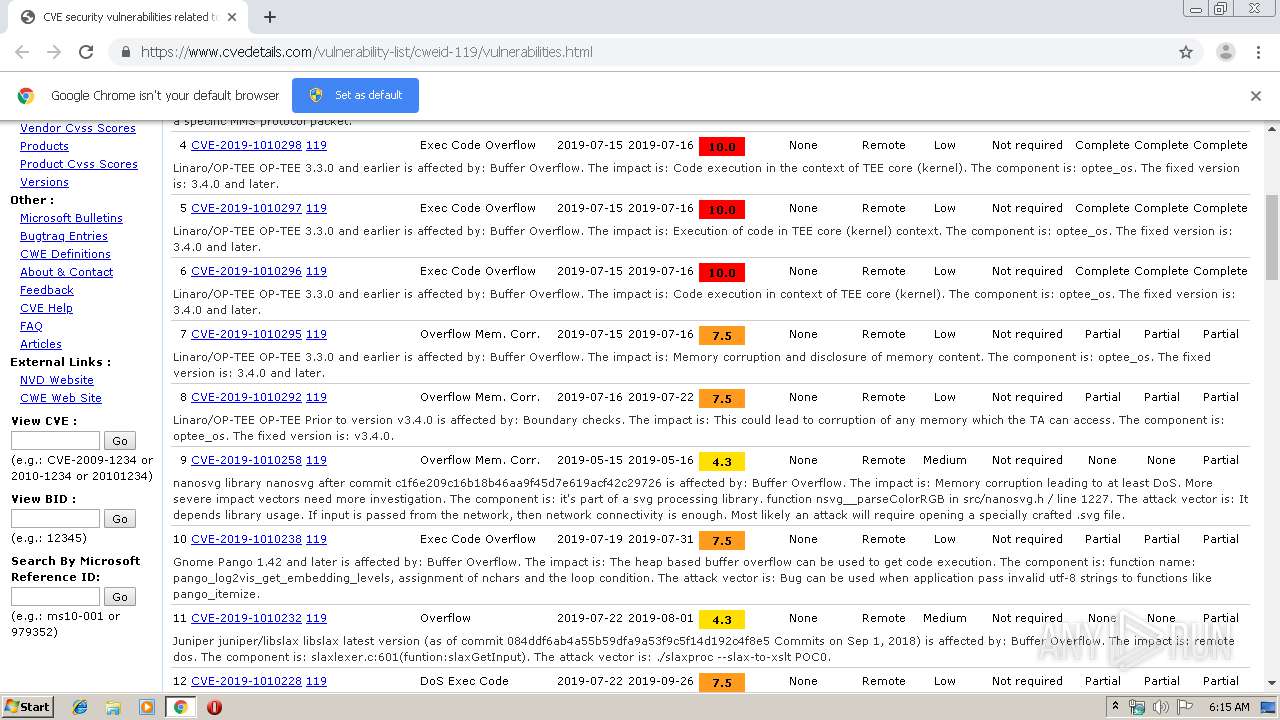This screenshot has width=1280, height=720.
Task: Focus the View CVE input field
Action: coord(55,440)
